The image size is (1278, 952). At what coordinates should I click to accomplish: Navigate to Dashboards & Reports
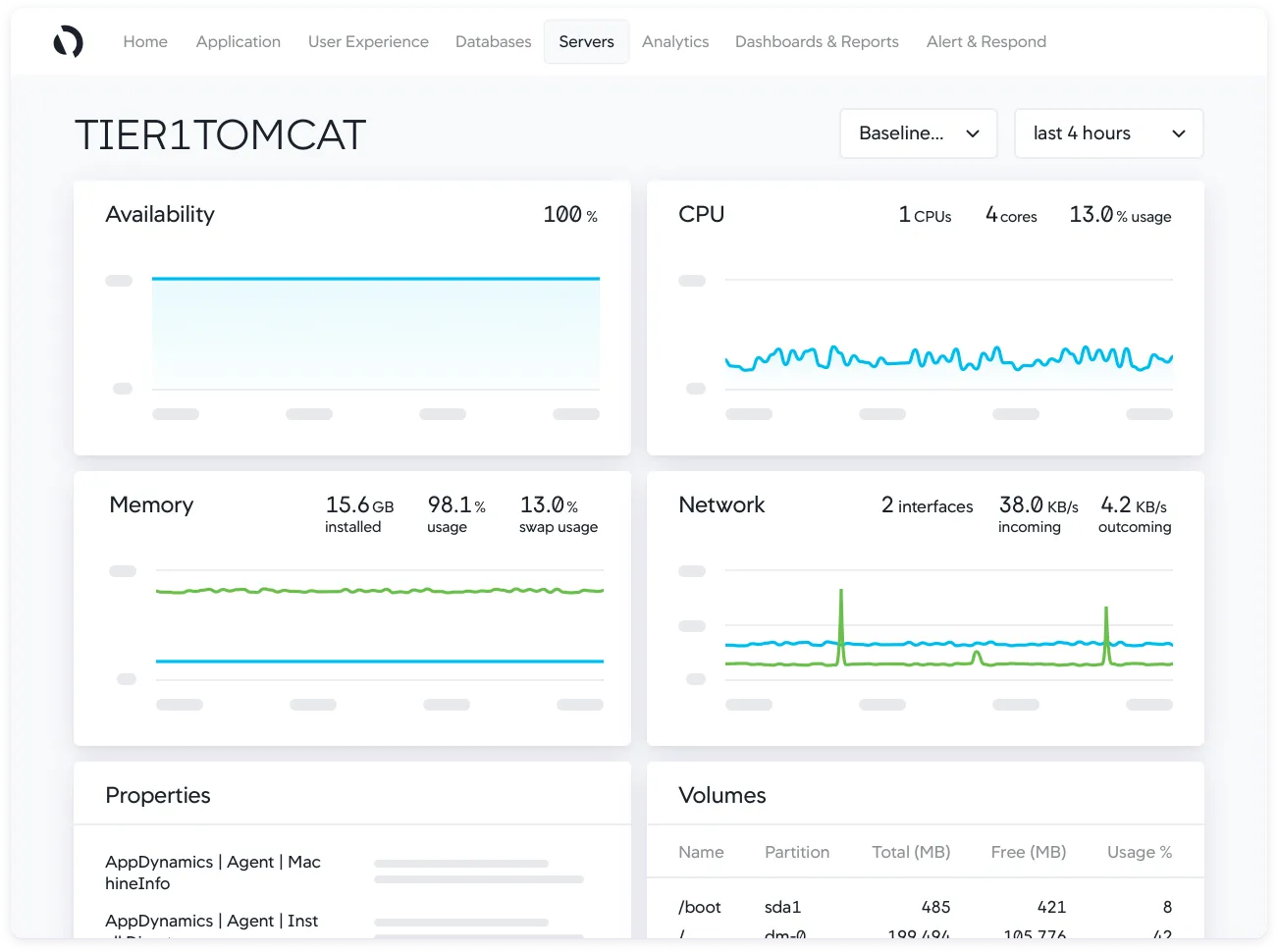pyautogui.click(x=817, y=41)
